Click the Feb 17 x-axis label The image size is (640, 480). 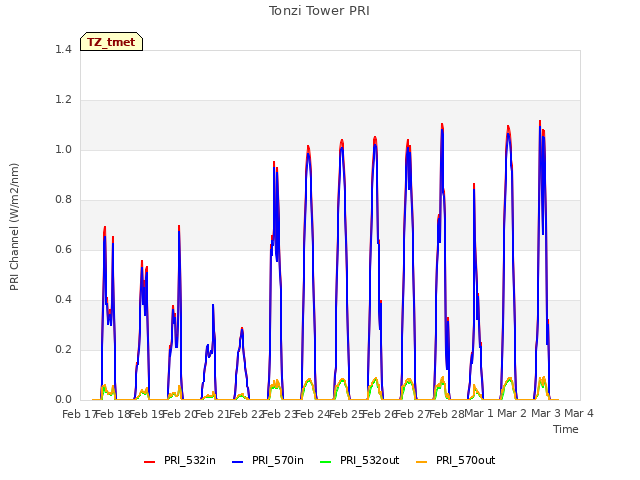click(78, 414)
